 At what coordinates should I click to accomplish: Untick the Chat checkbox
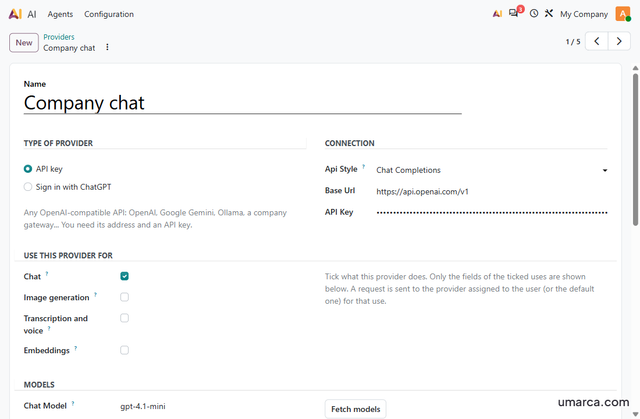tap(124, 276)
